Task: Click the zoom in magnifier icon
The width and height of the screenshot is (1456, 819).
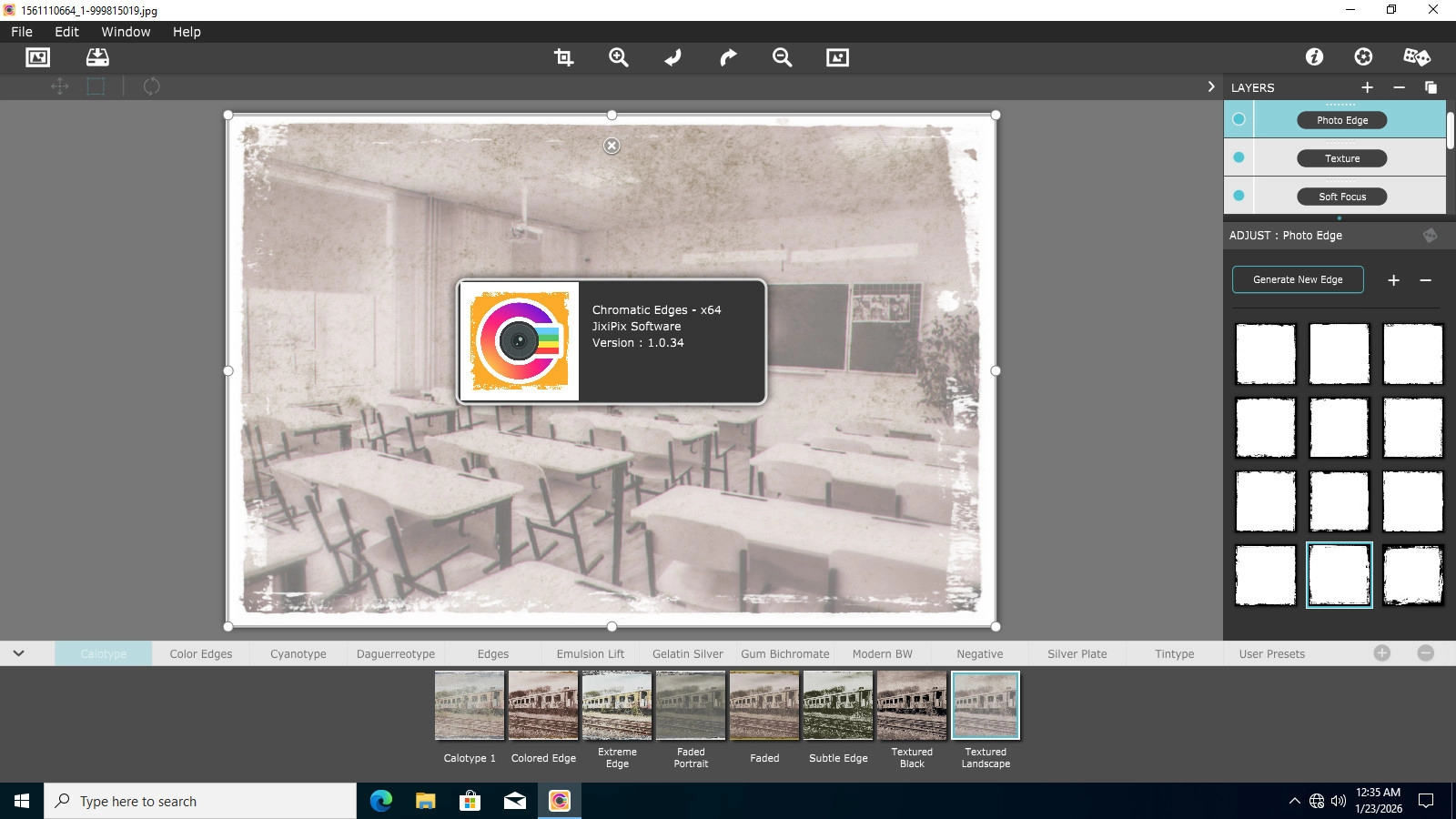Action: tap(619, 57)
